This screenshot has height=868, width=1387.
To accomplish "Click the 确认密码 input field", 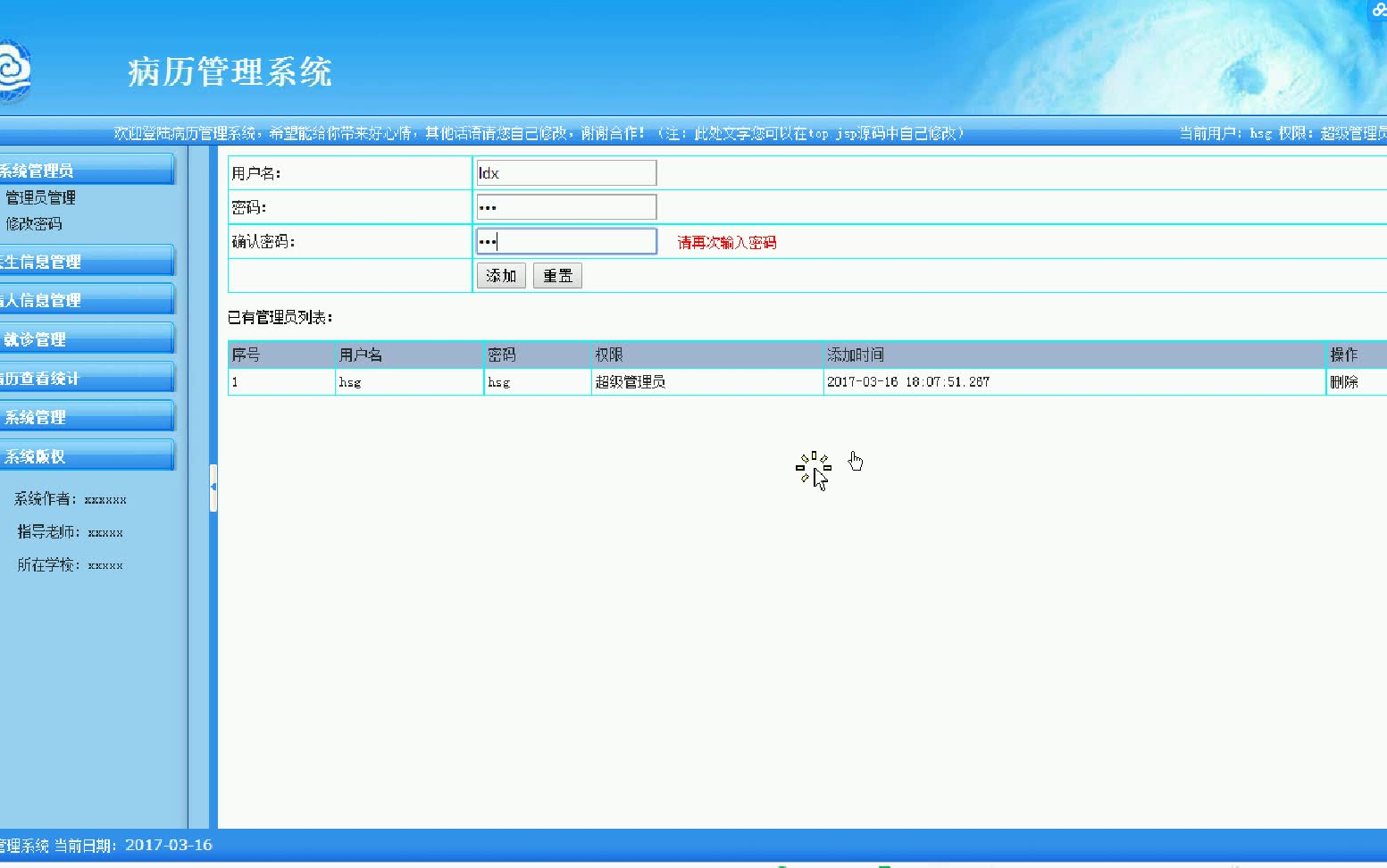I will pyautogui.click(x=566, y=240).
